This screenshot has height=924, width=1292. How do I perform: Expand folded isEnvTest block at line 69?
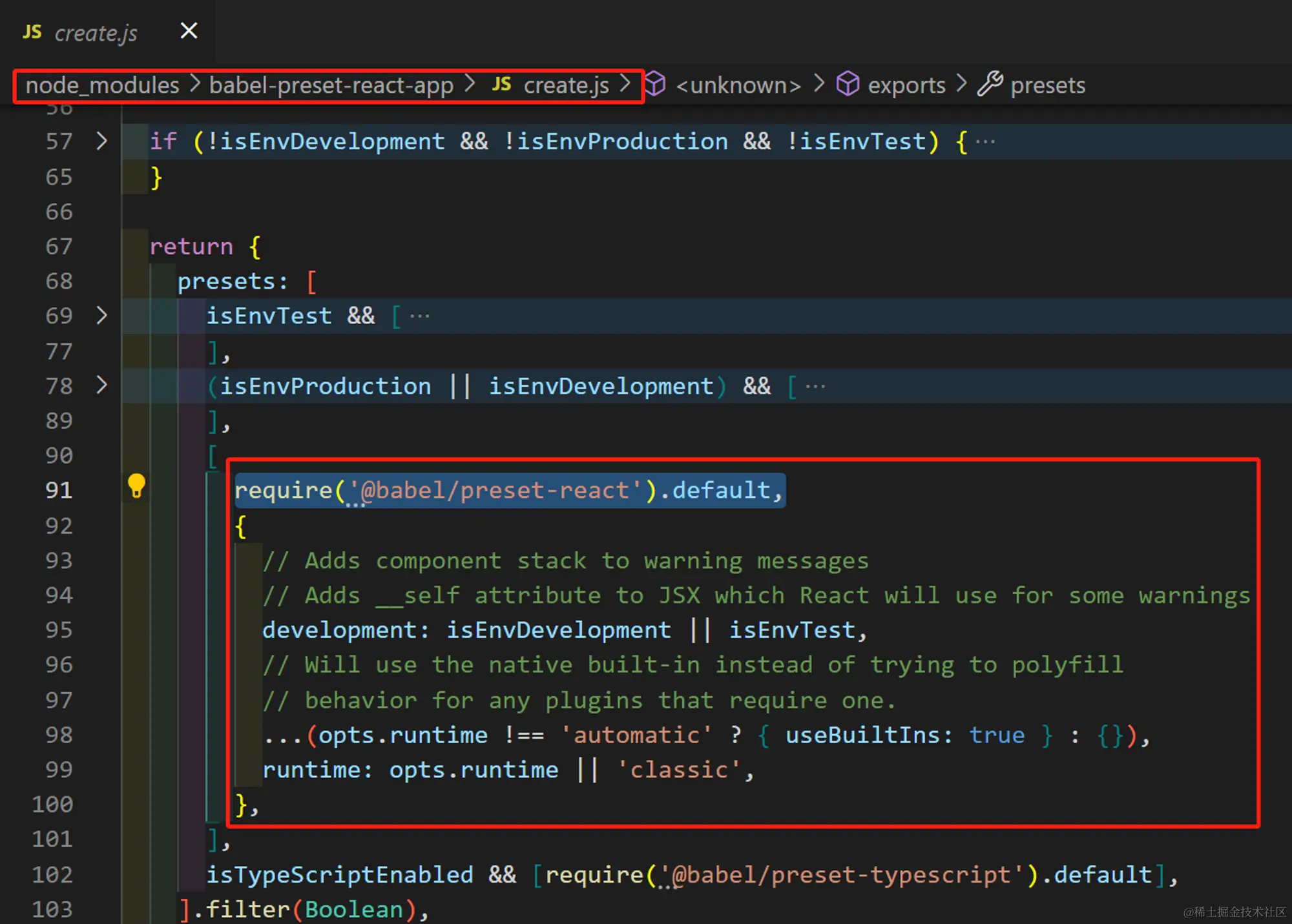click(101, 316)
